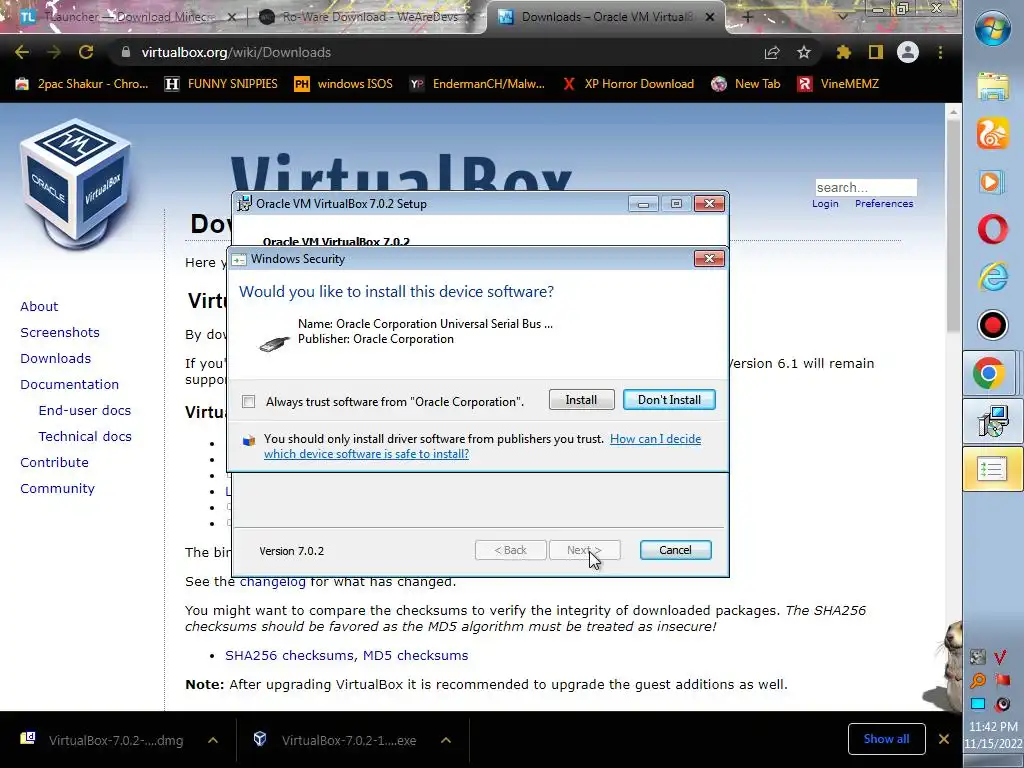This screenshot has width=1024, height=768.
Task: Launch Opera from the taskbar
Action: (x=993, y=229)
